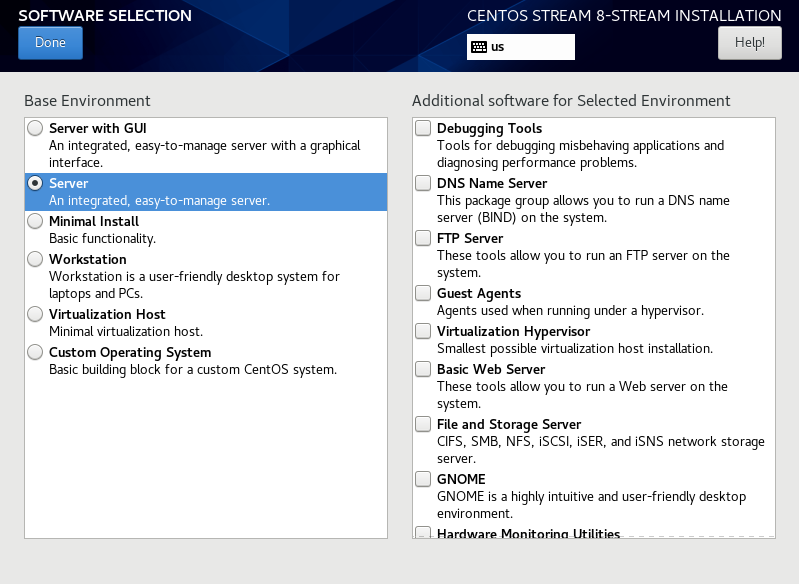This screenshot has height=584, width=799.
Task: Enable Guest Agents checkbox
Action: [x=423, y=293]
